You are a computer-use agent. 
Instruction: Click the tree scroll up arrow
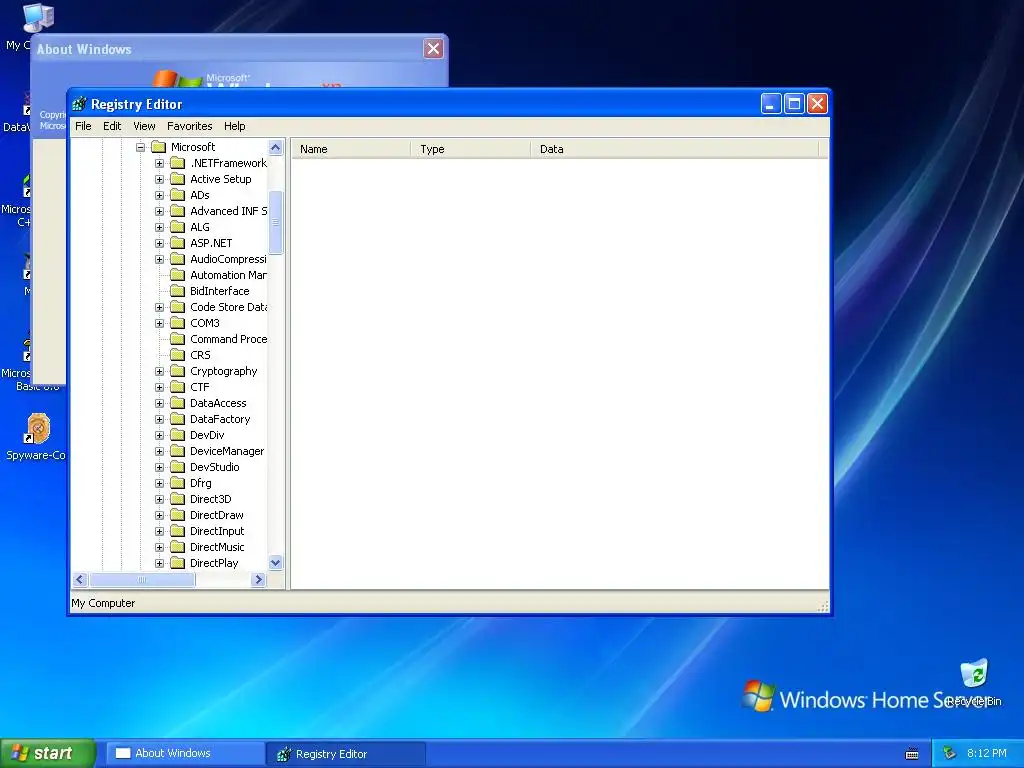(276, 148)
